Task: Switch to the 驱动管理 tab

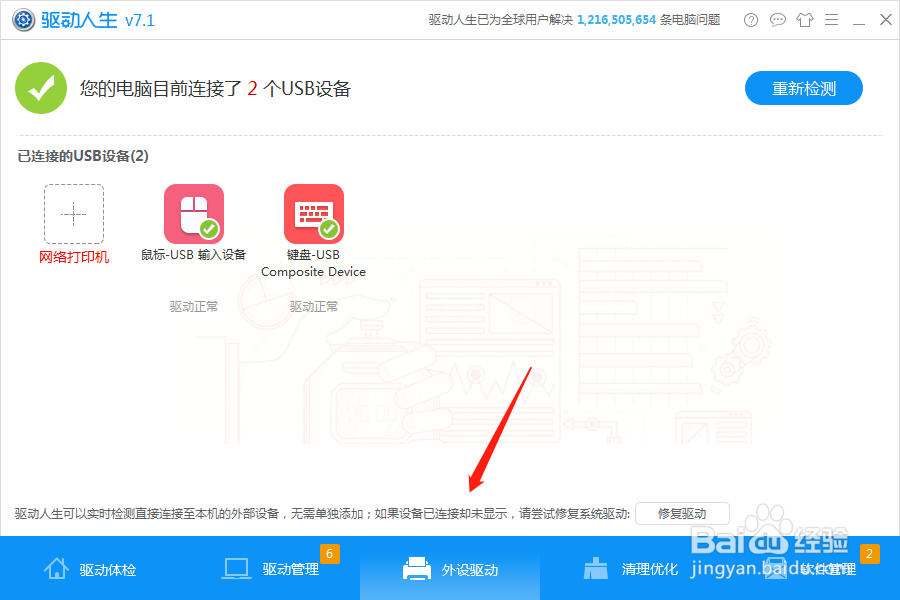Action: (x=270, y=568)
